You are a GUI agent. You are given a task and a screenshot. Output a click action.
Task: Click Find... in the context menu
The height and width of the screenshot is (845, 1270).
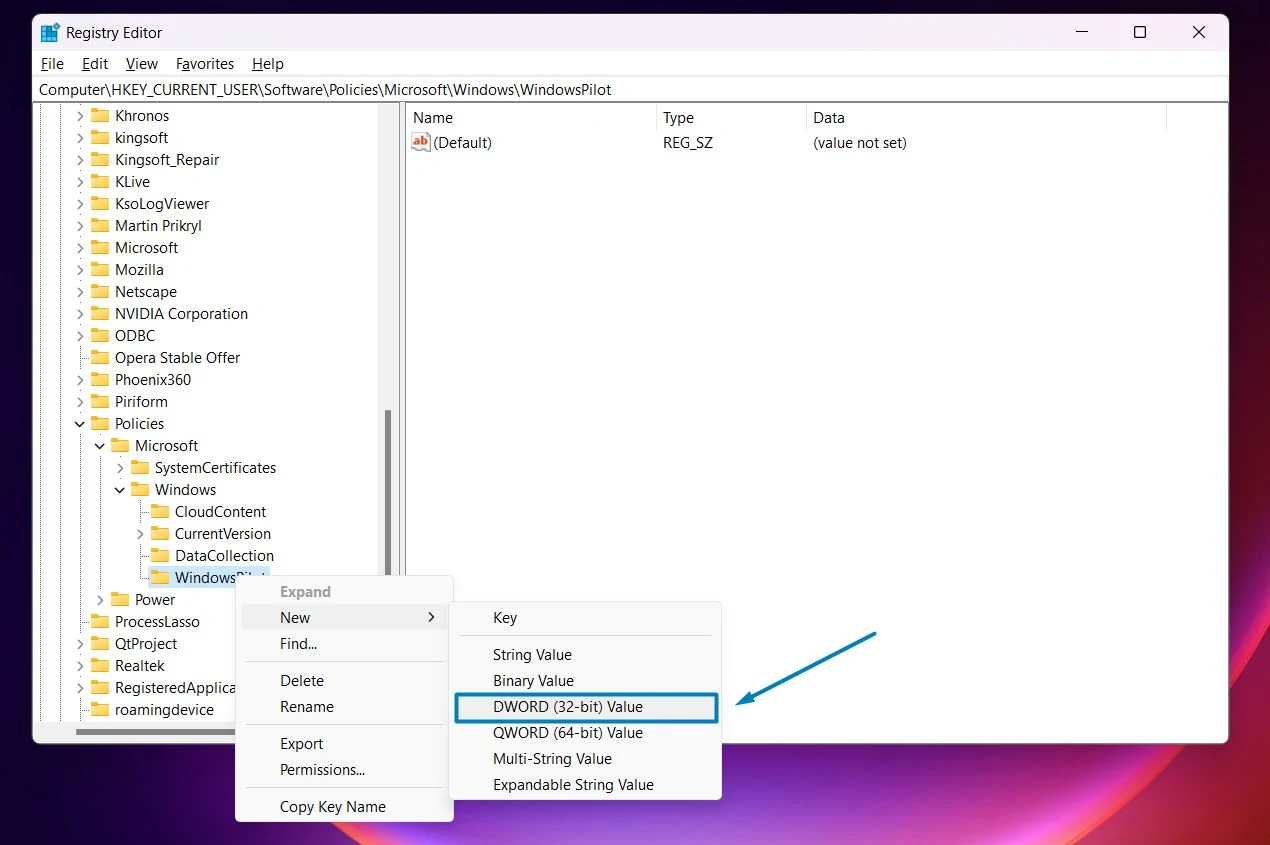344,644
